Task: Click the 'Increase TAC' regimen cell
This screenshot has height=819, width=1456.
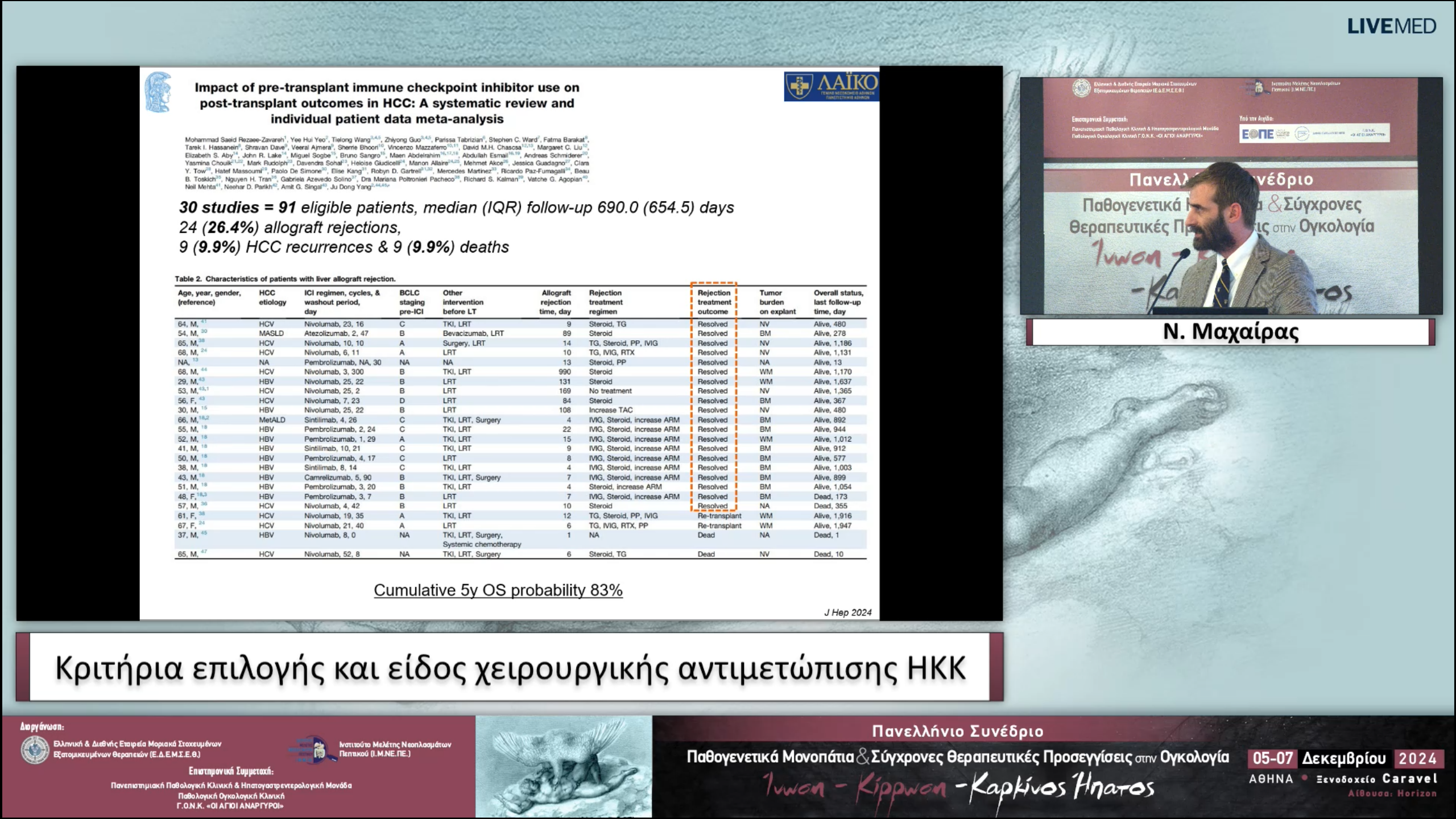Action: (x=611, y=410)
